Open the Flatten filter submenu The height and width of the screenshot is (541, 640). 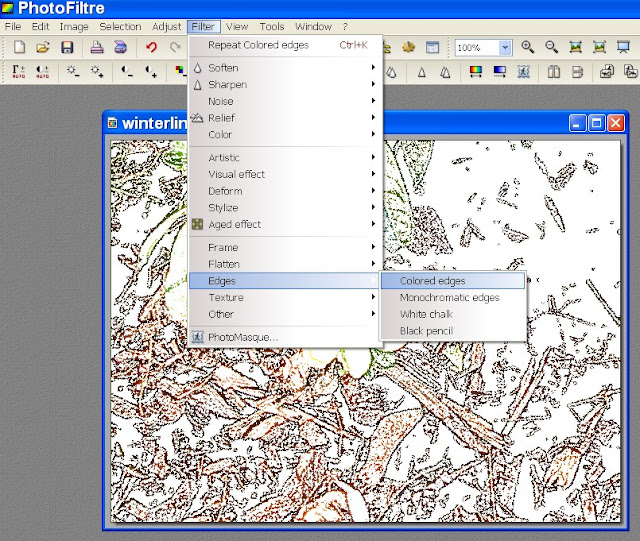coord(285,264)
